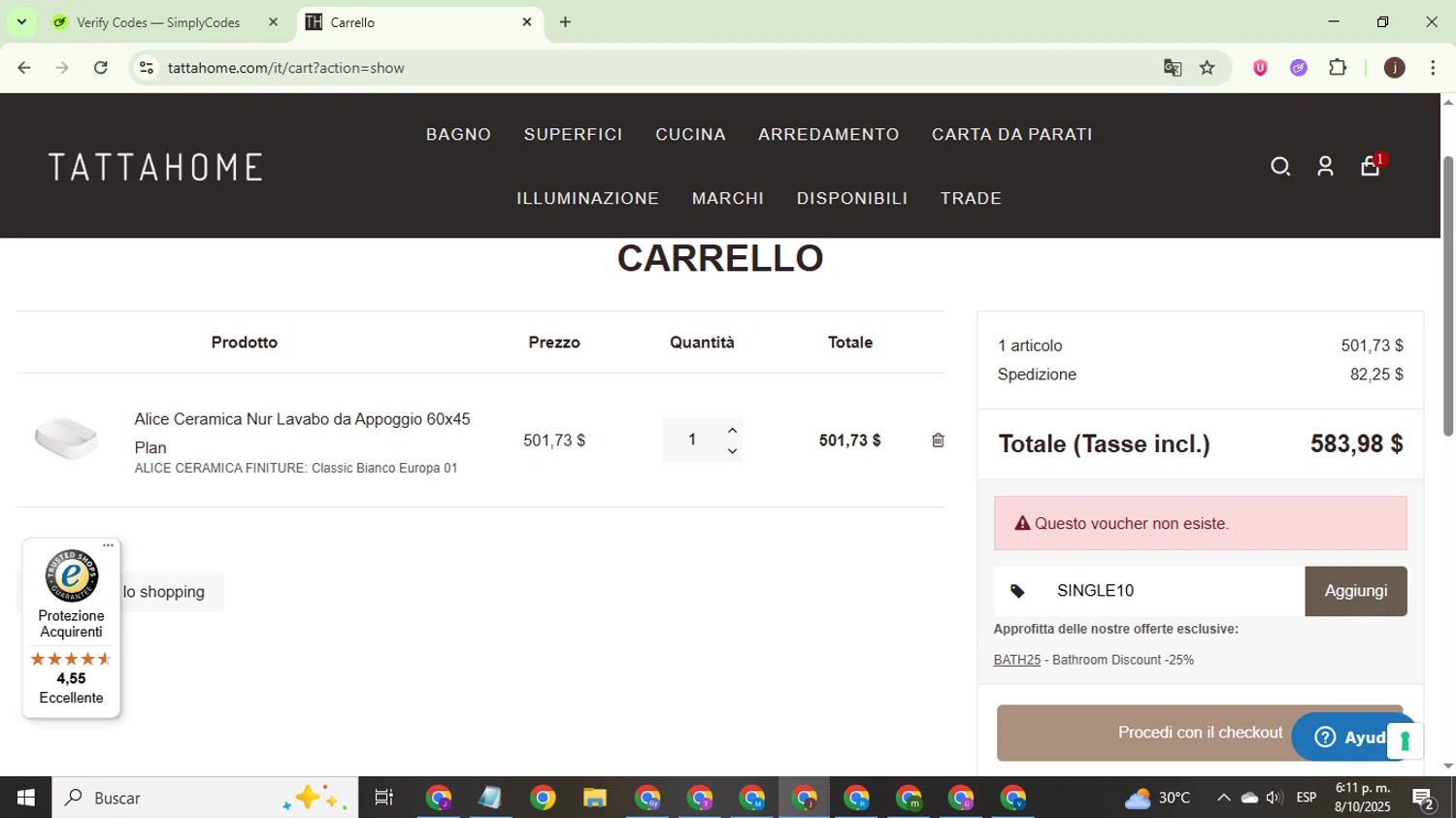Open the ILLUMINAZIONE menu
This screenshot has width=1456, height=818.
coord(587,199)
